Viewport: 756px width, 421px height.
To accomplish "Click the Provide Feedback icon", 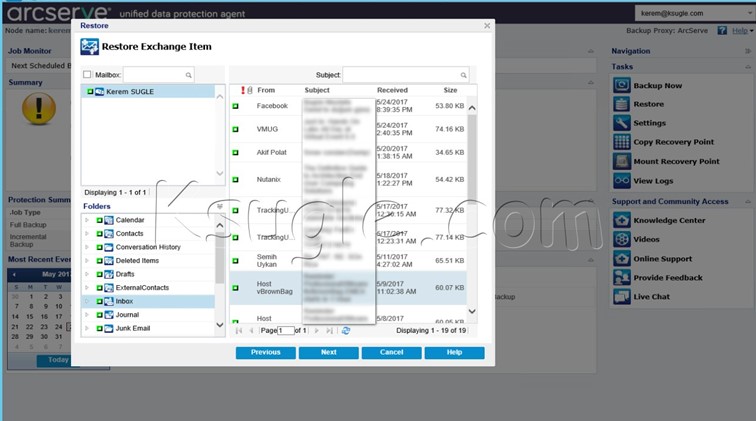I will (x=621, y=278).
